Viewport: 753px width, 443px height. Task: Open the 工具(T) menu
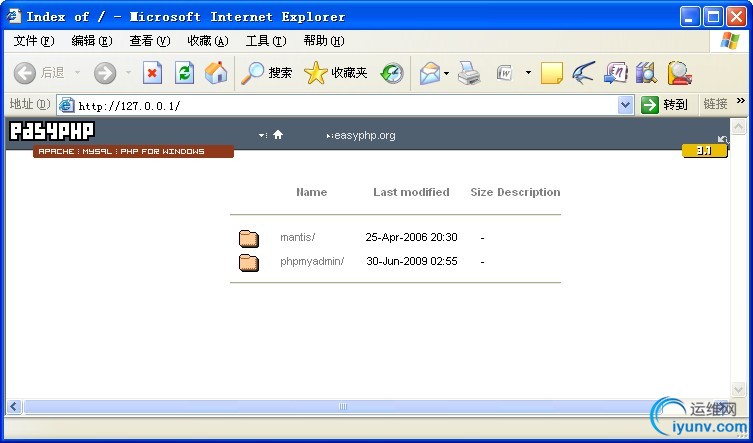click(266, 41)
